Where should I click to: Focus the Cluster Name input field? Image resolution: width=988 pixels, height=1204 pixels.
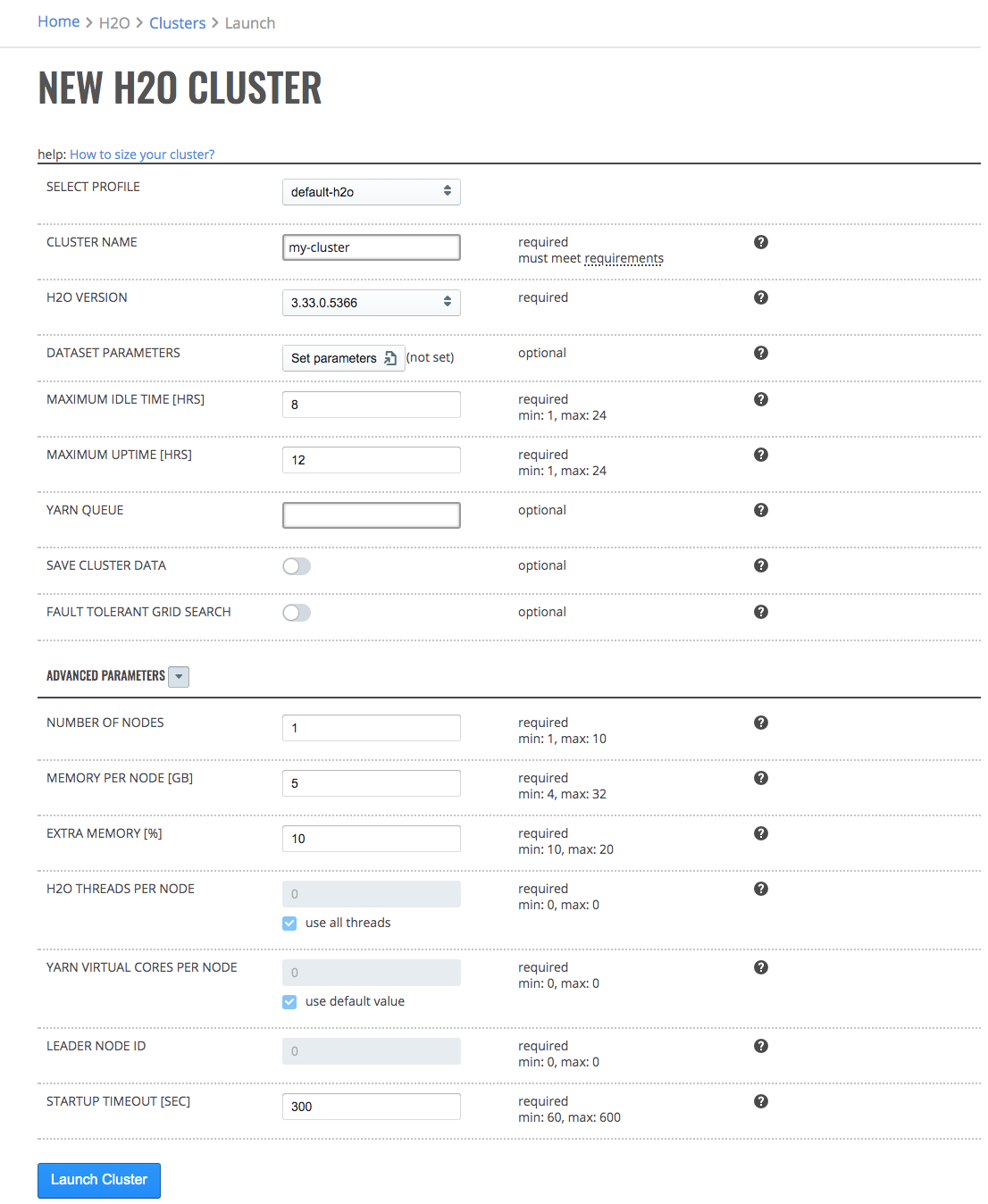click(x=372, y=247)
